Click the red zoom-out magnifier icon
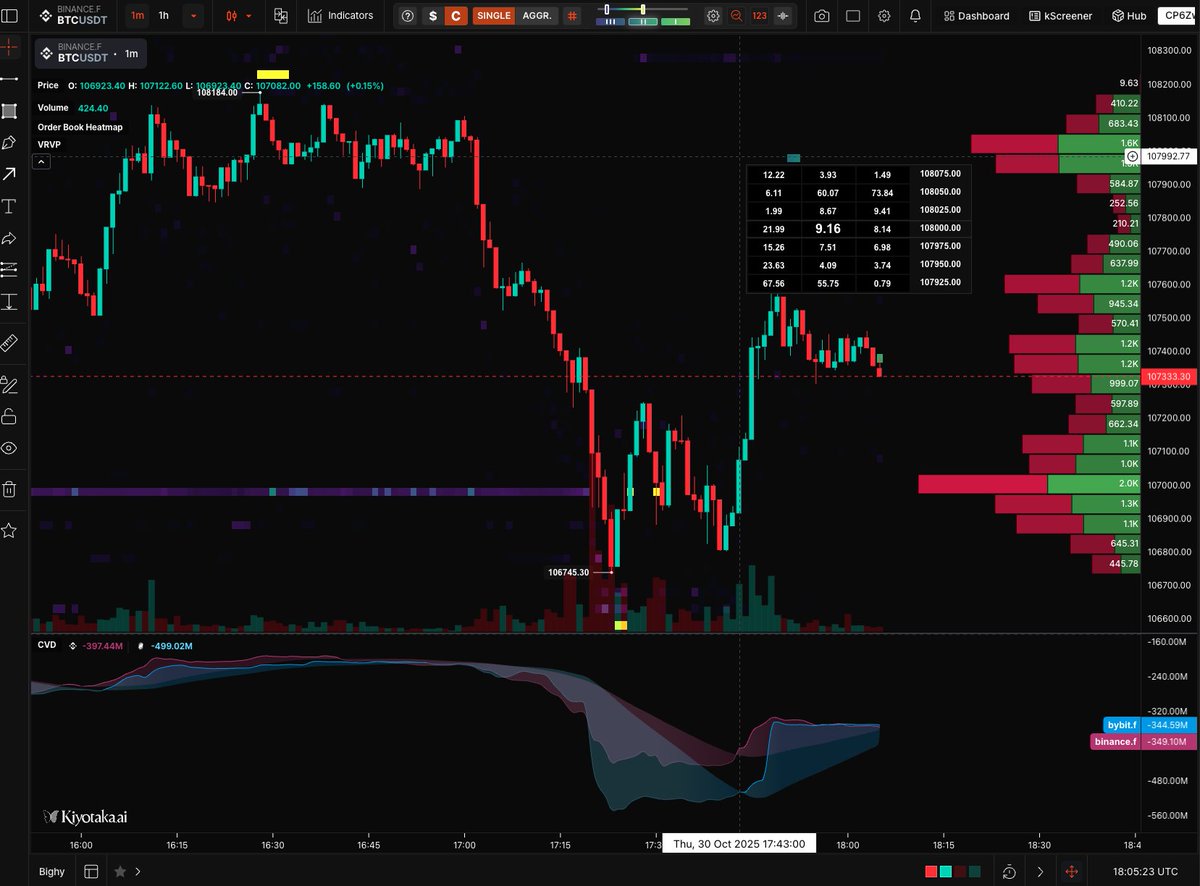The width and height of the screenshot is (1200, 886). (x=737, y=16)
